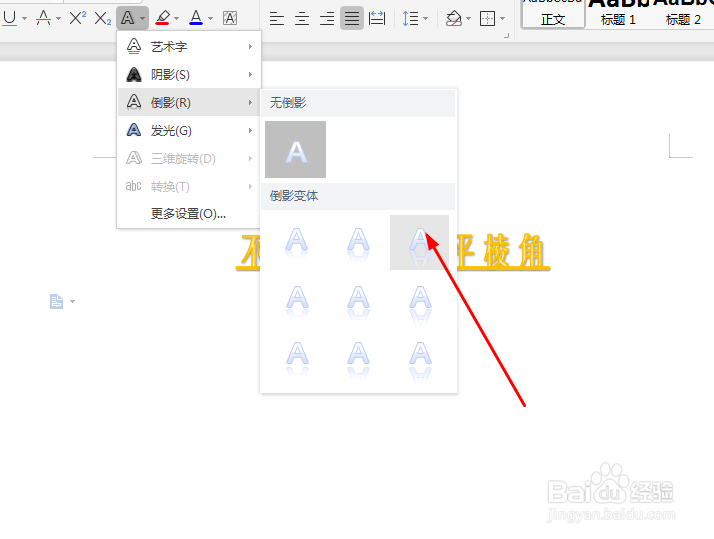Select the 标题 2 style

pos(683,14)
